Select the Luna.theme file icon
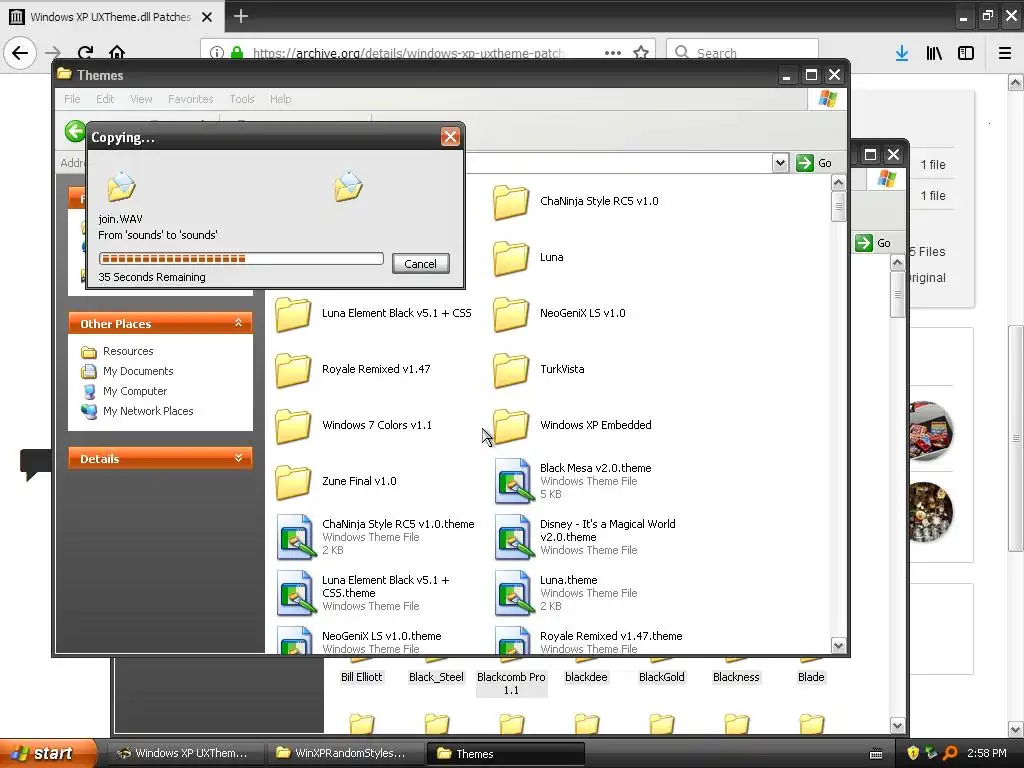The image size is (1024, 768). pyautogui.click(x=513, y=594)
